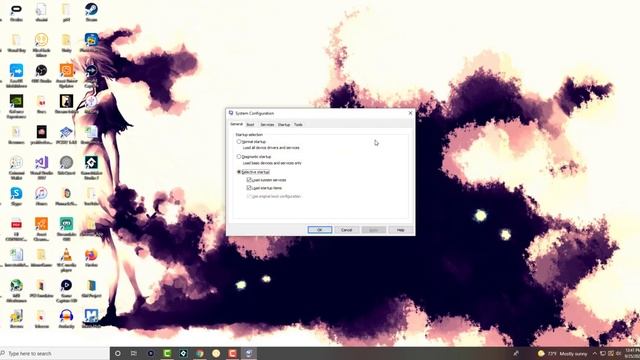Toggle Load system services checkbox
640x360 pixels.
point(249,180)
